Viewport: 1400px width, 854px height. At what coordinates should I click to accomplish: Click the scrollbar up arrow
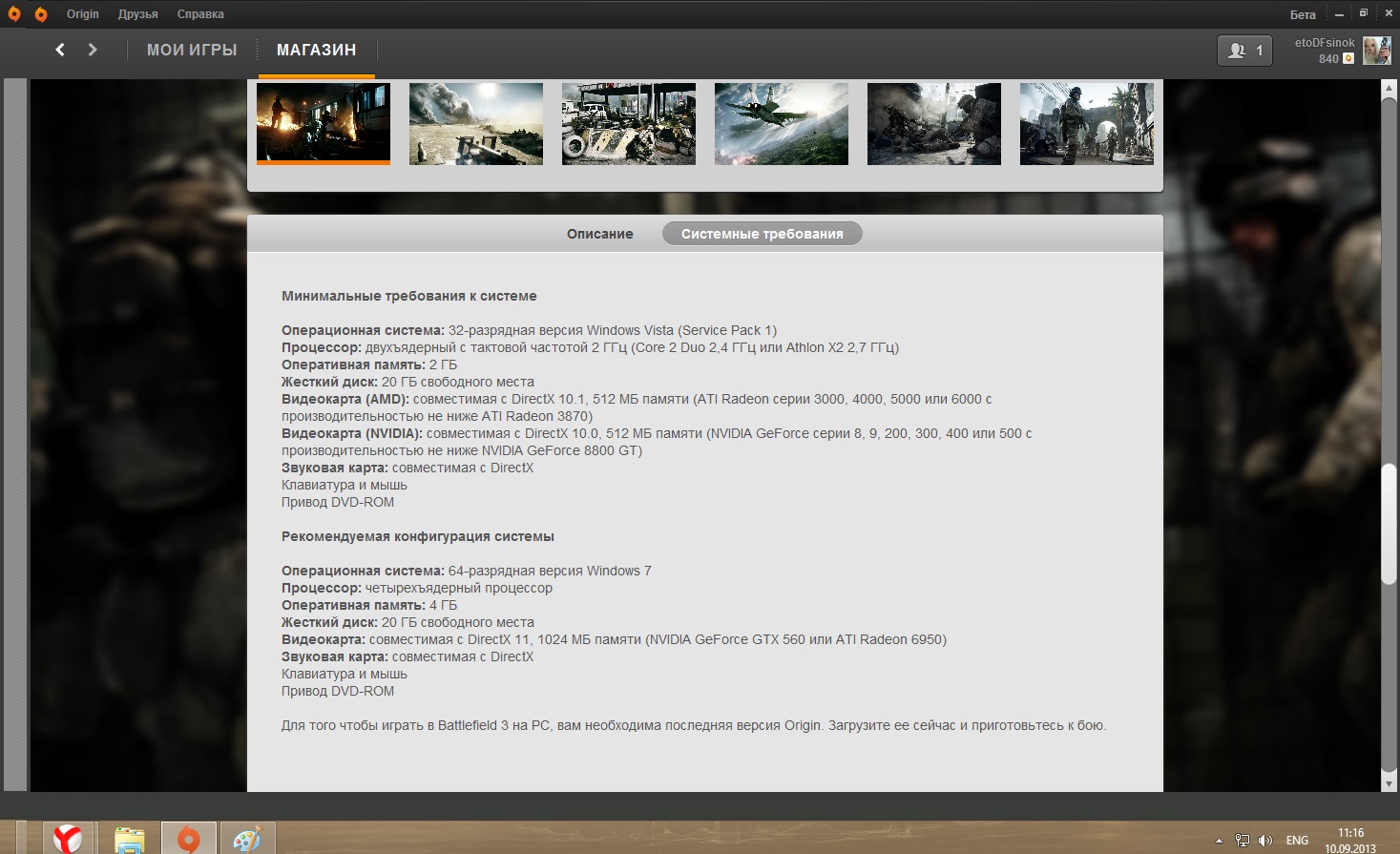point(1390,88)
